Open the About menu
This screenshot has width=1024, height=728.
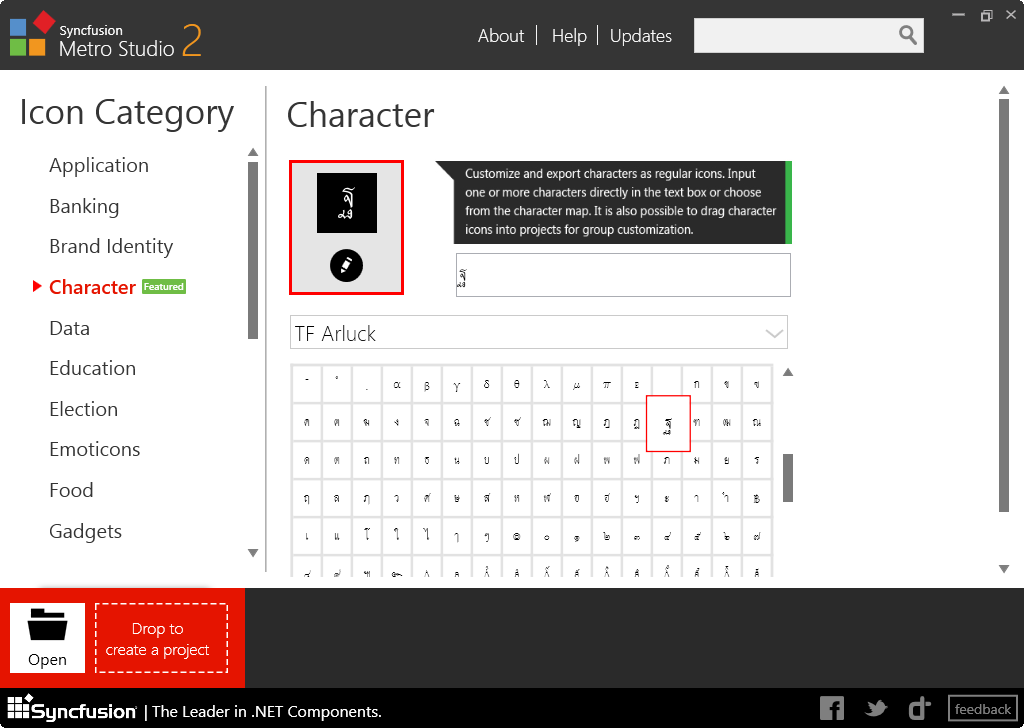(501, 36)
